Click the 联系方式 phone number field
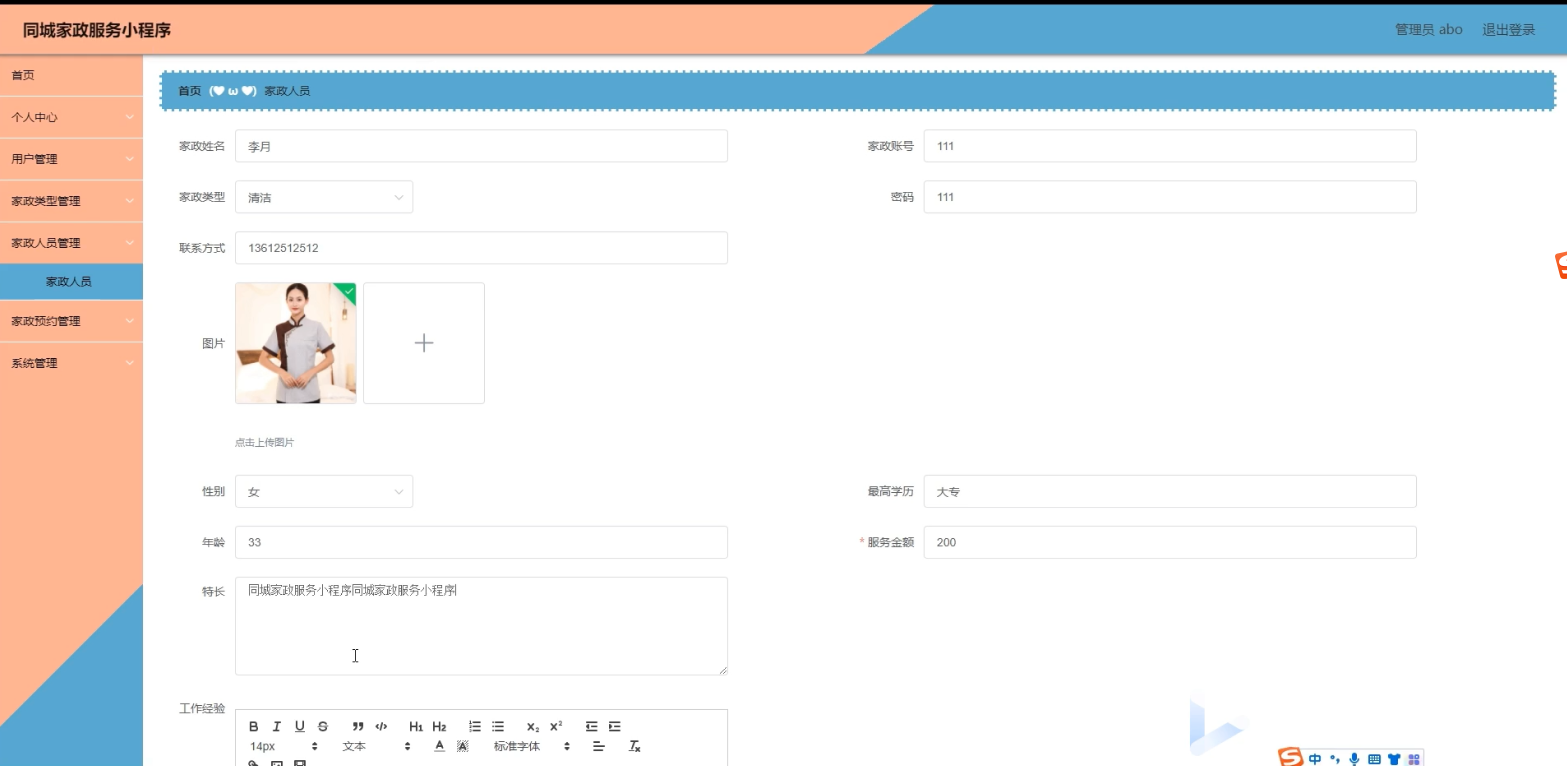Image resolution: width=1567 pixels, height=766 pixels. click(x=481, y=248)
